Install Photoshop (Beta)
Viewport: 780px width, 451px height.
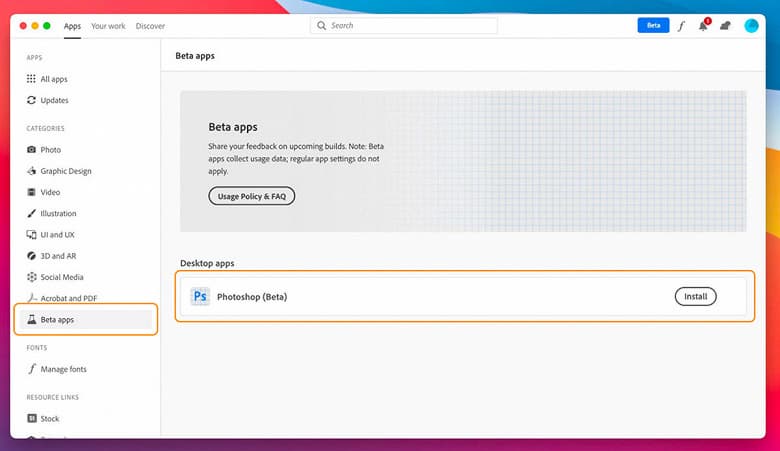click(695, 297)
